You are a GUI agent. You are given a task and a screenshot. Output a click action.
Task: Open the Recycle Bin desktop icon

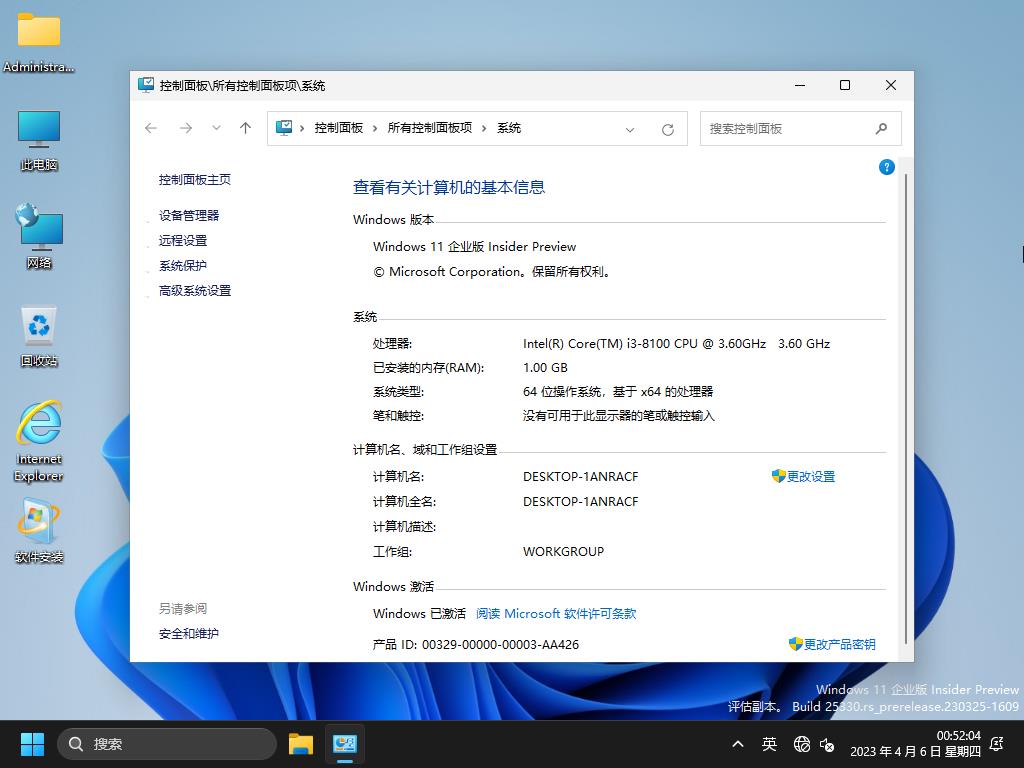39,336
